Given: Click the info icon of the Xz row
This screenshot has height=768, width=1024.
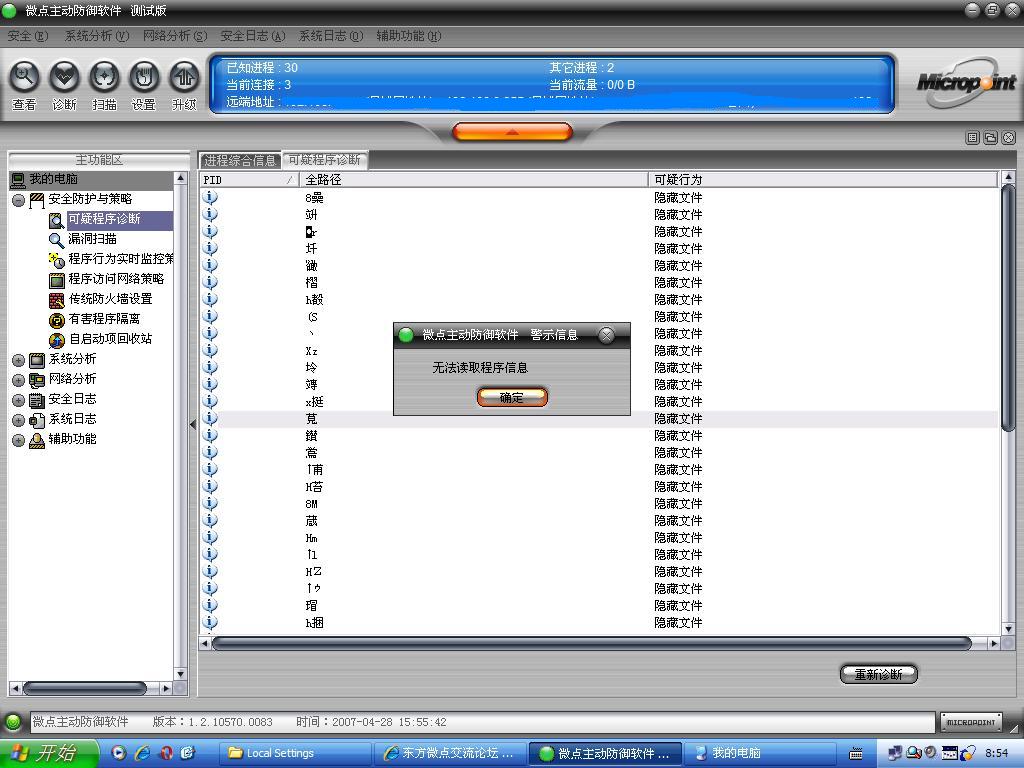Looking at the screenshot, I should pyautogui.click(x=210, y=350).
